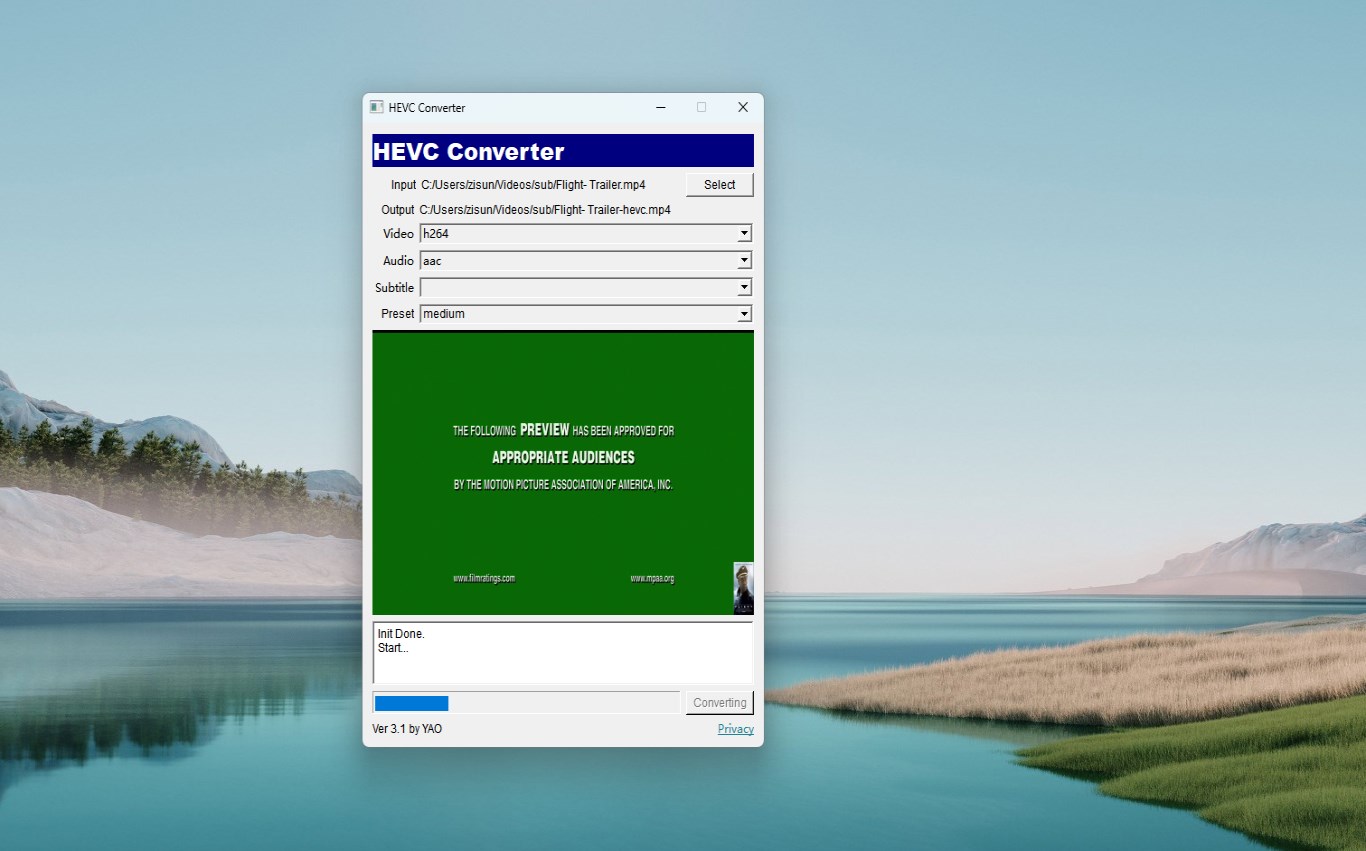
Task: Open the Privacy link
Action: coord(735,728)
